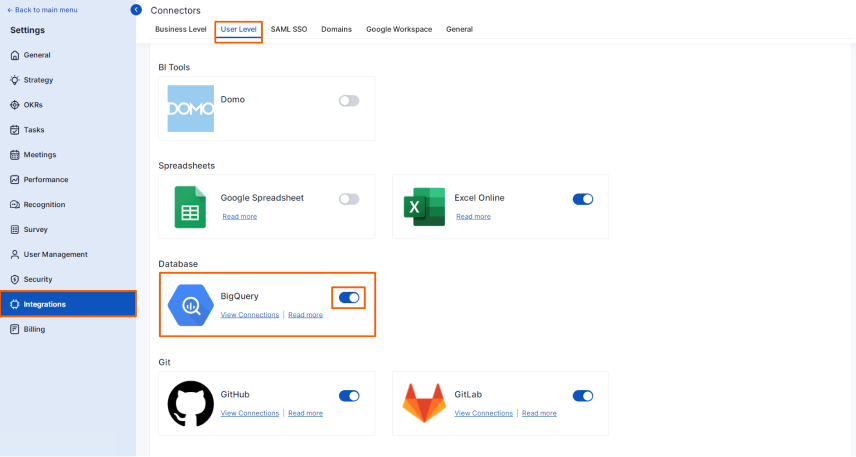Screen dimensions: 856x457
Task: Open Read more under Google Spreadsheet
Action: click(x=240, y=217)
